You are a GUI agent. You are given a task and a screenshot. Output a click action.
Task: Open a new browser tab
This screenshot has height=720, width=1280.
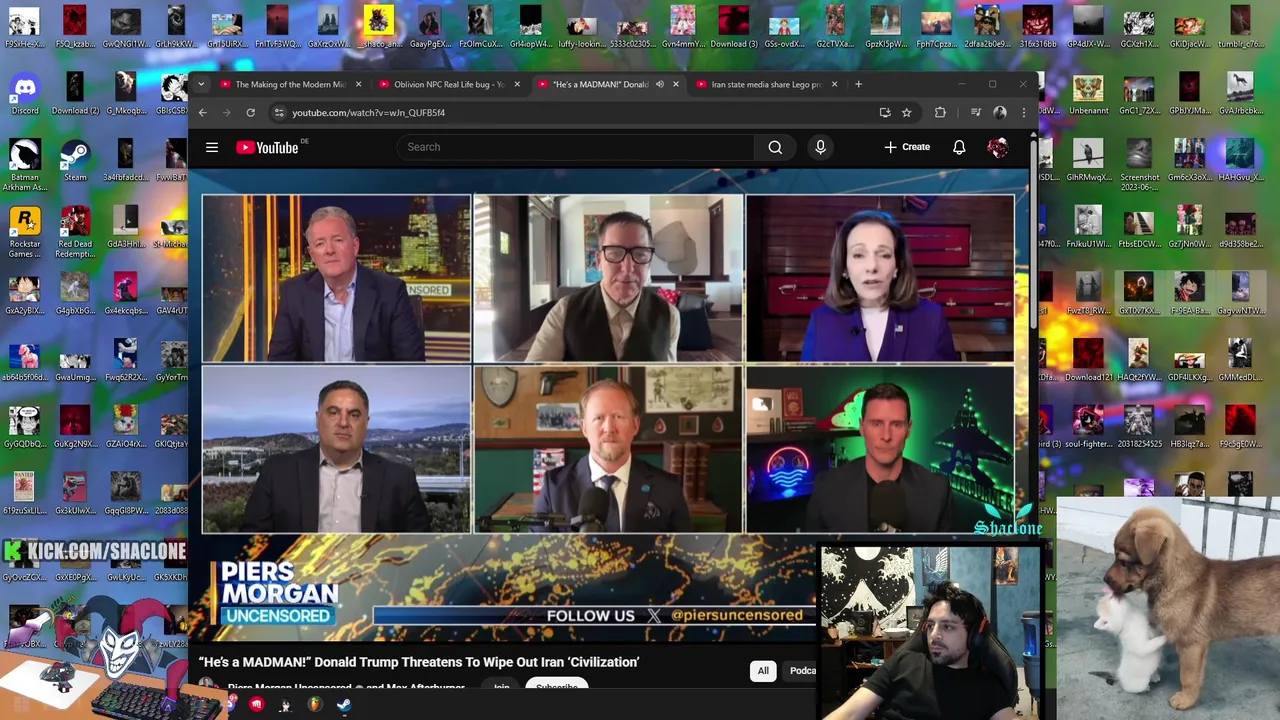[x=858, y=85]
